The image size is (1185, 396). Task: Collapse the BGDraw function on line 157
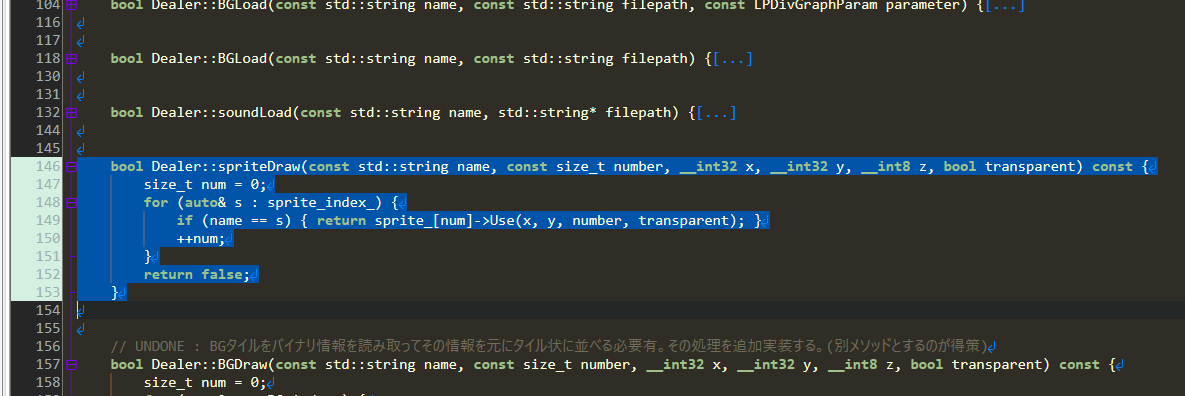coord(71,364)
